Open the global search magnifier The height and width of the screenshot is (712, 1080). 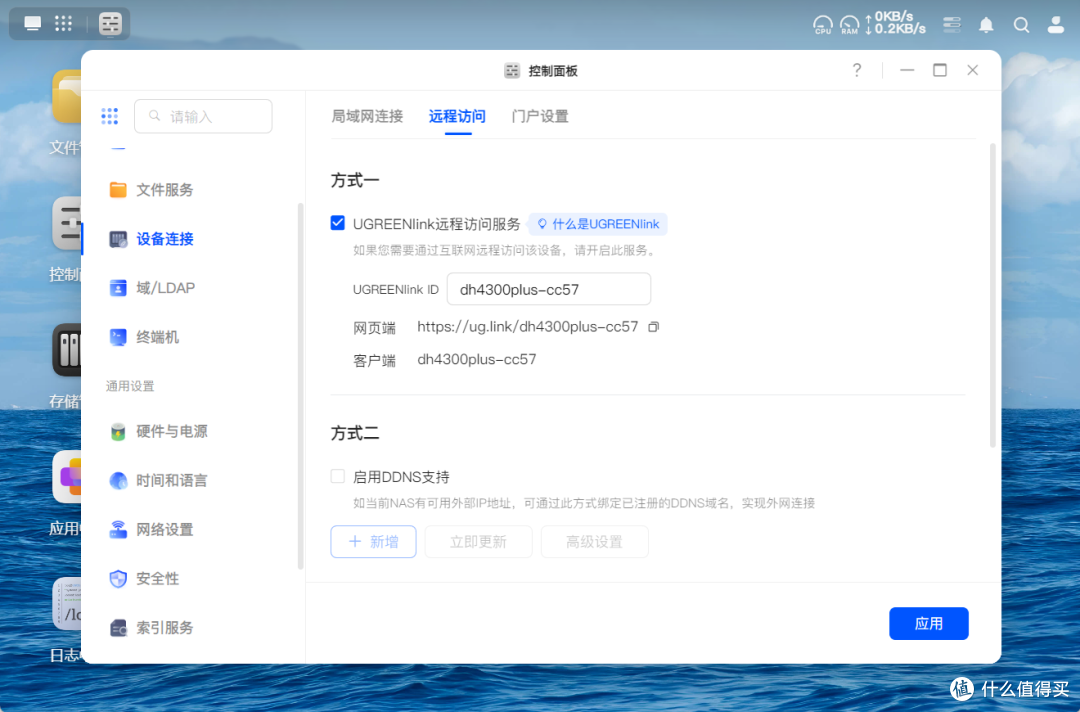1021,25
